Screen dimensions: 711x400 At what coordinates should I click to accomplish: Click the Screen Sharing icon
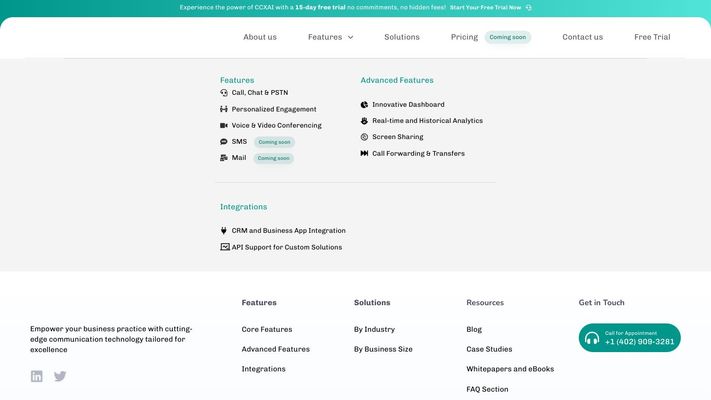click(x=364, y=137)
